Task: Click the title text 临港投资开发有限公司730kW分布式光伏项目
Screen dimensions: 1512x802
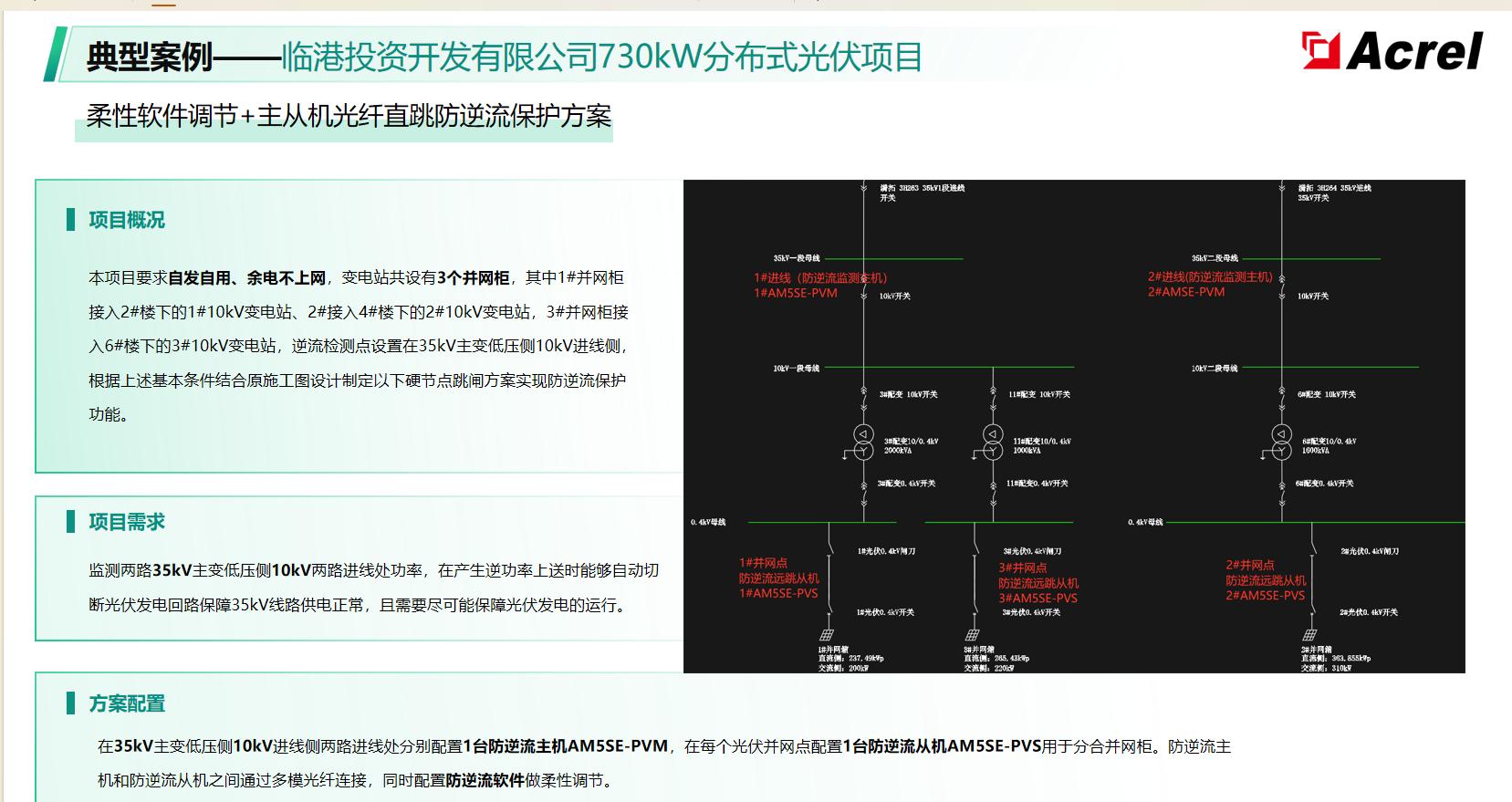Action: coord(602,57)
